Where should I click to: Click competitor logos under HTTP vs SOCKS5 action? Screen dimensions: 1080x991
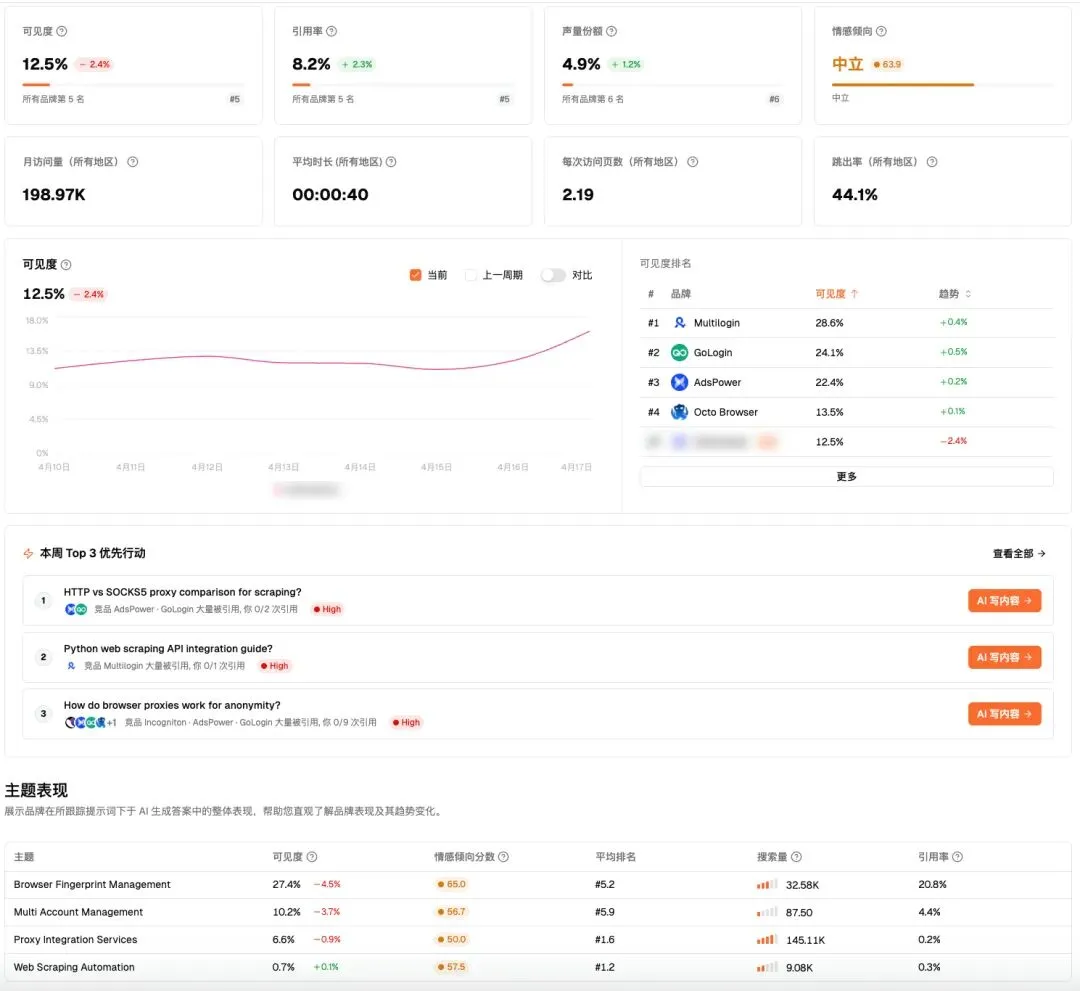(x=76, y=609)
